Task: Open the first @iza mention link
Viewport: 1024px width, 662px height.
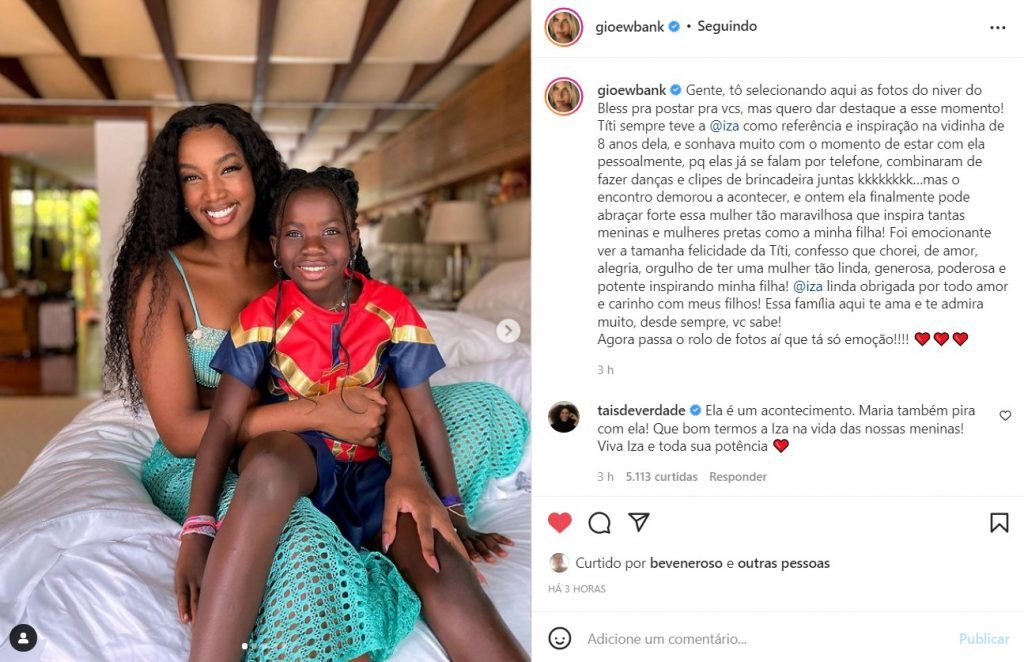Action: [x=724, y=126]
